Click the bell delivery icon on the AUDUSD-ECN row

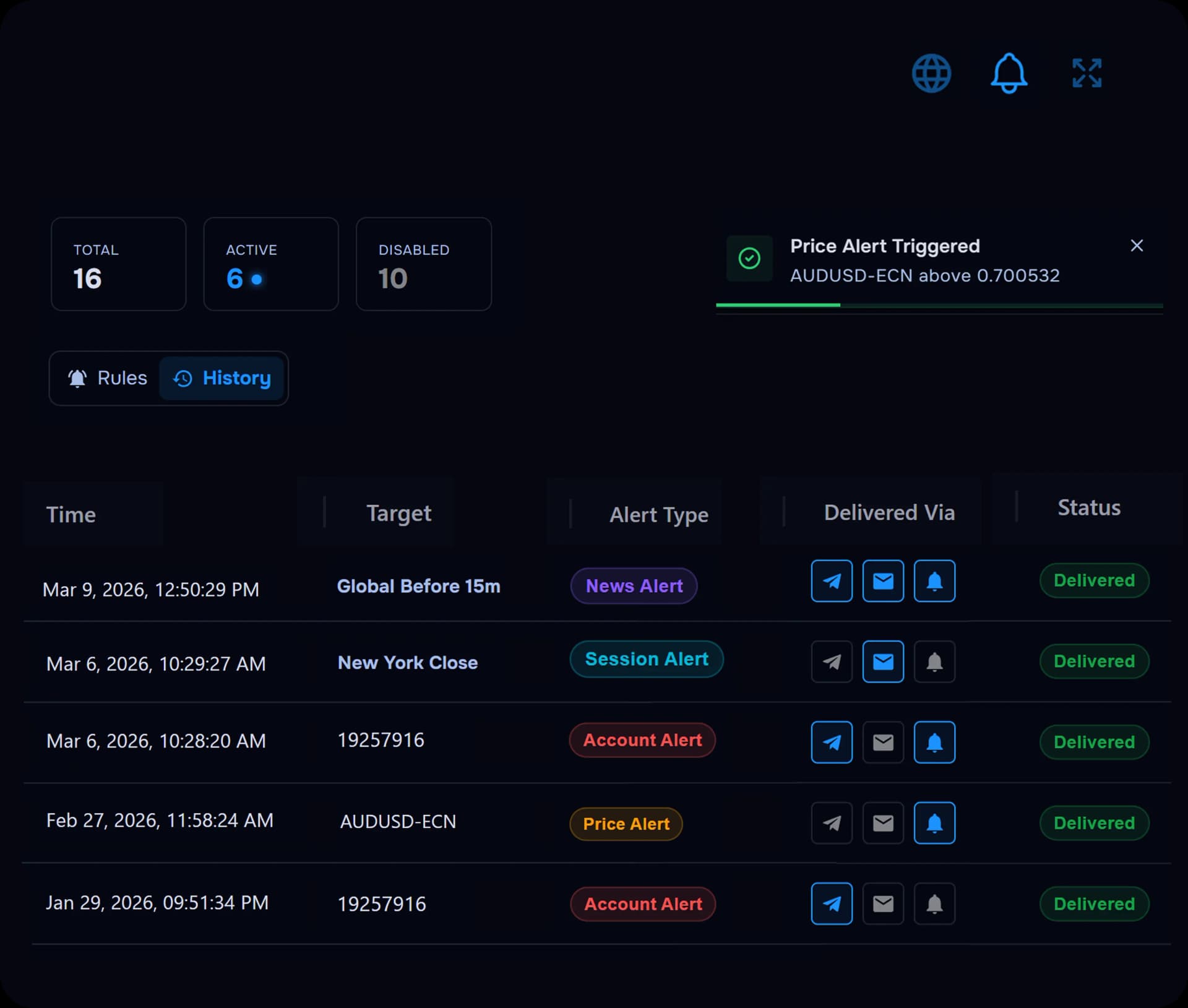(x=935, y=823)
